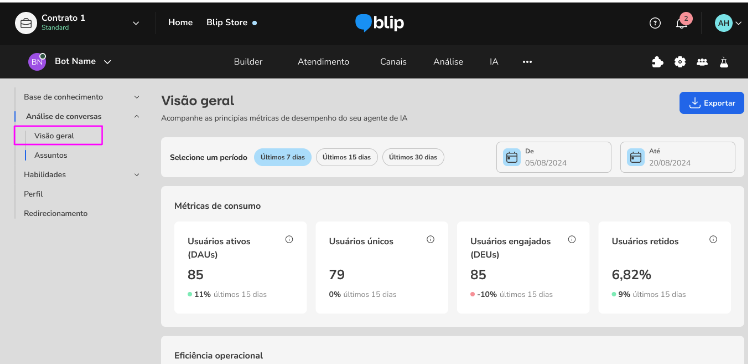Show info for Usuários únicos
Viewport: 748px width, 364px height.
click(x=430, y=239)
